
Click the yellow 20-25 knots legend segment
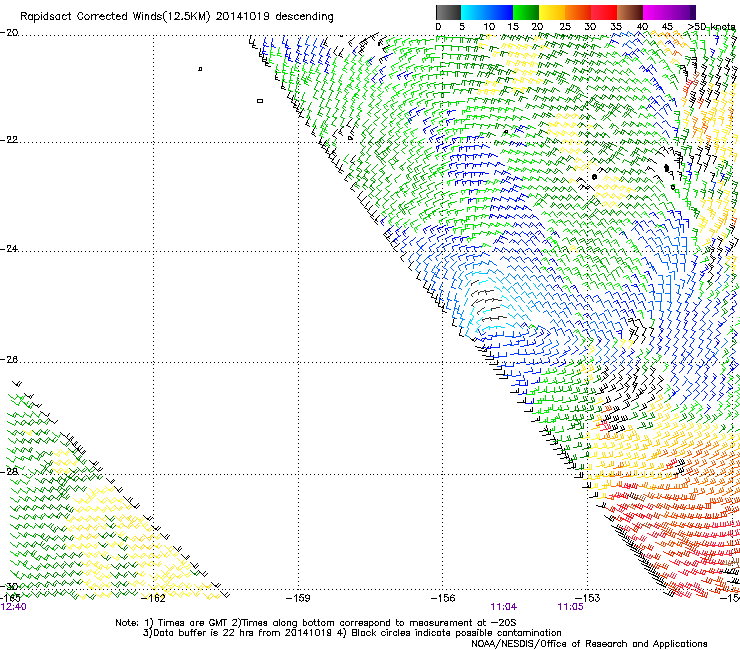[552, 12]
